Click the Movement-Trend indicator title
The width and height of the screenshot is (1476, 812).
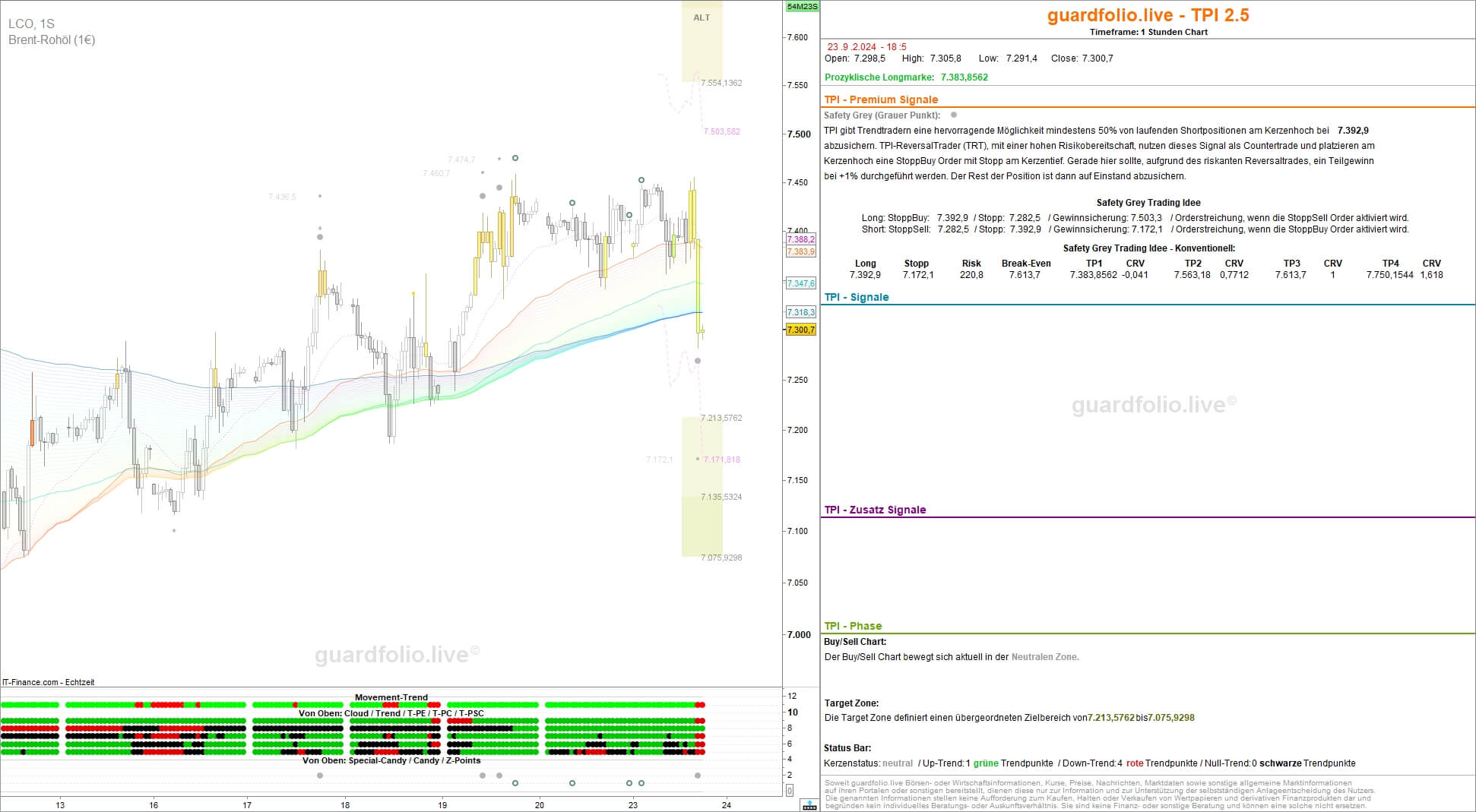(391, 697)
